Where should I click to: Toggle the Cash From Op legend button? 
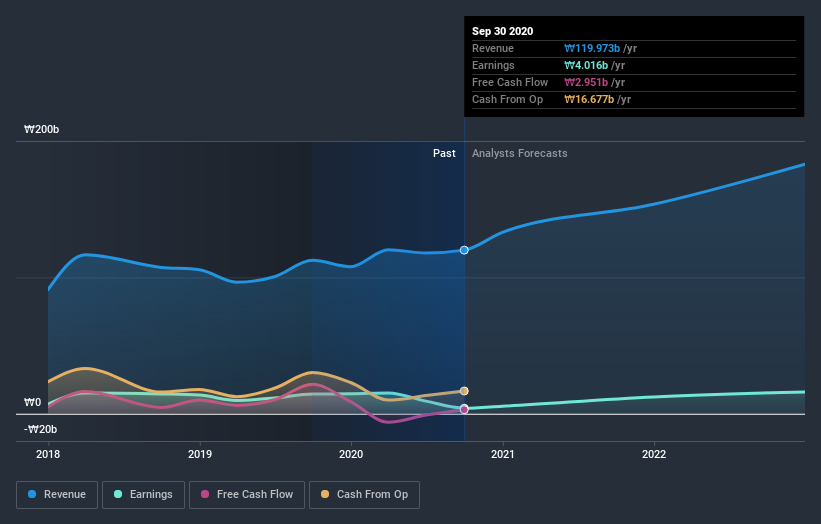tap(364, 495)
